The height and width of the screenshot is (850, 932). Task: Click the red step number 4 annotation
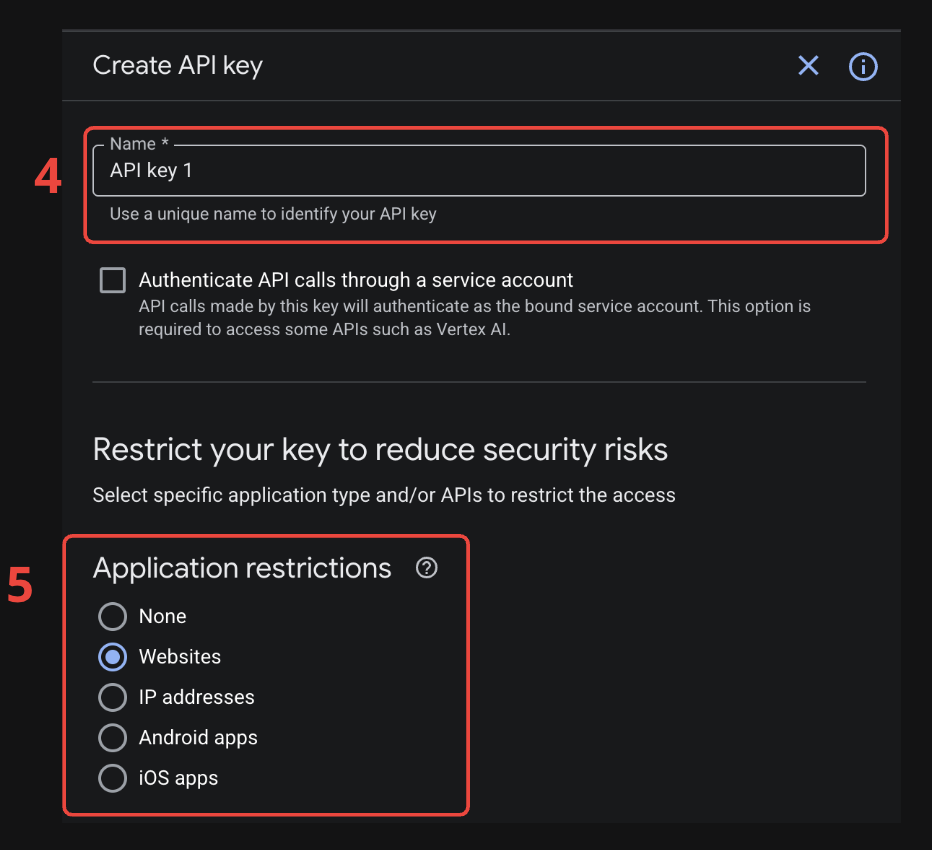(x=47, y=177)
